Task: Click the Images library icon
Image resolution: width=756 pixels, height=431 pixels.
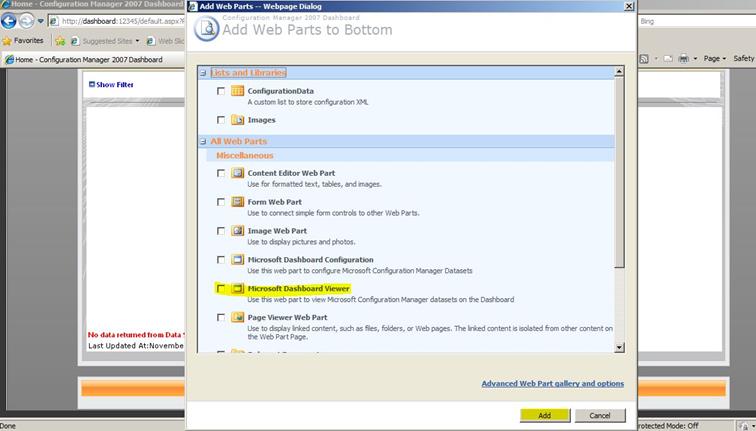Action: coord(237,120)
